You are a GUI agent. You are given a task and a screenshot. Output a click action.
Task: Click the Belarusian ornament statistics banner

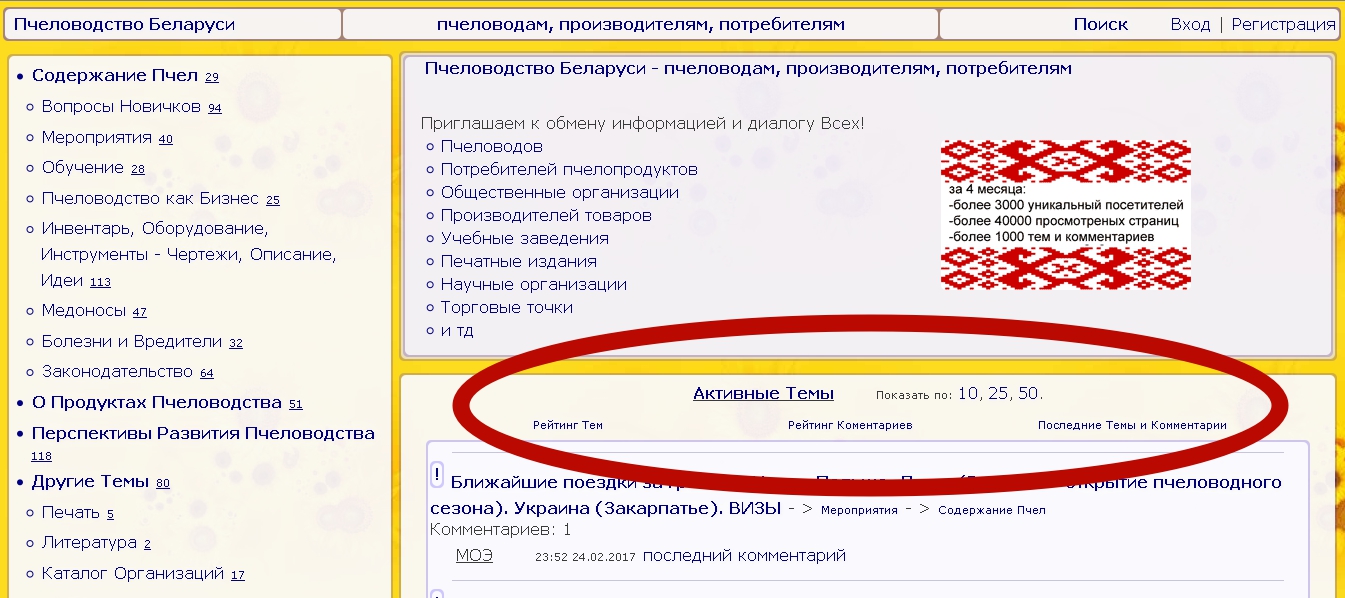click(1065, 215)
